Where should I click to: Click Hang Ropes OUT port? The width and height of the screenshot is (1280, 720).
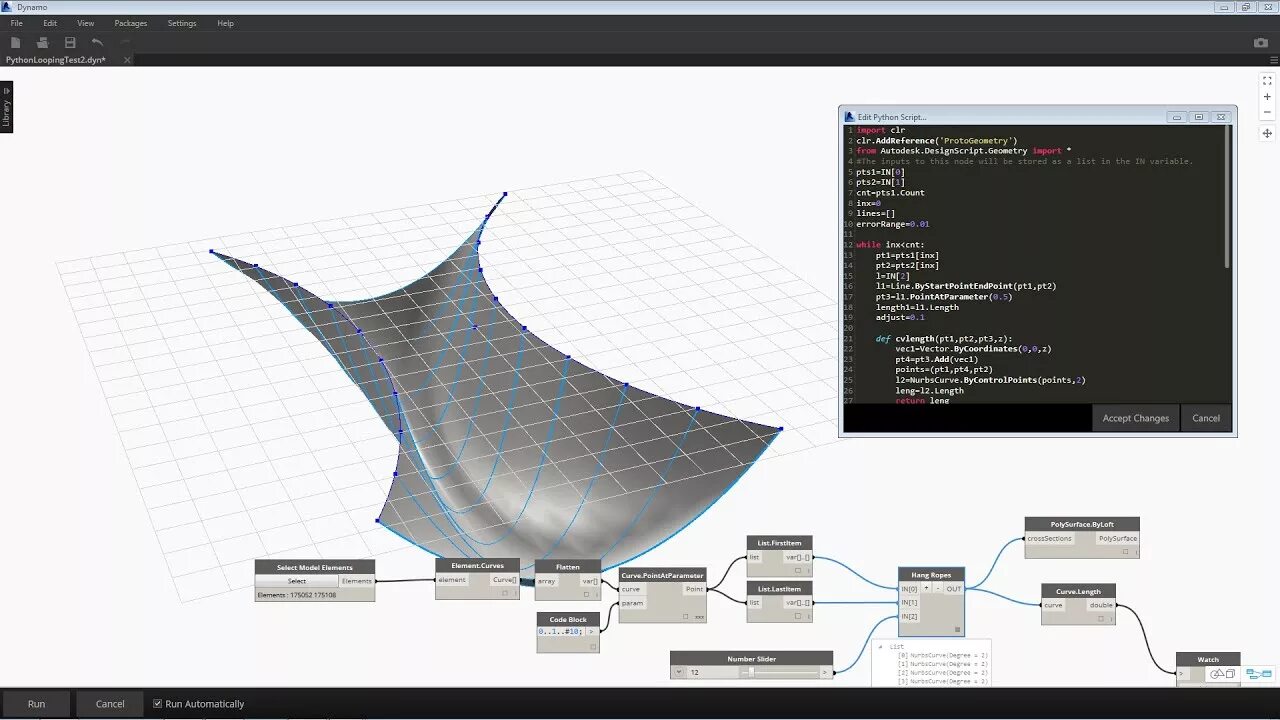click(954, 589)
